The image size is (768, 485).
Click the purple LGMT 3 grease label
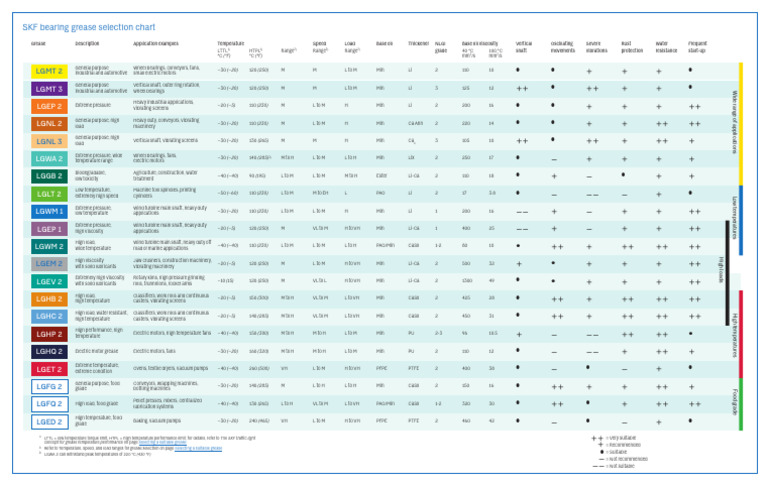pyautogui.click(x=49, y=89)
